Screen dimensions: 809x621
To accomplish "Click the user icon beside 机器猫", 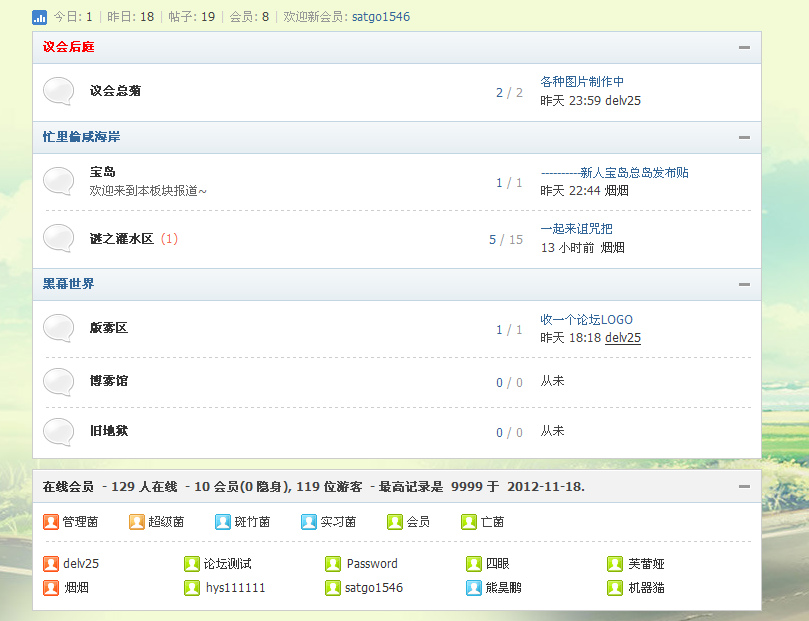I will (x=615, y=587).
